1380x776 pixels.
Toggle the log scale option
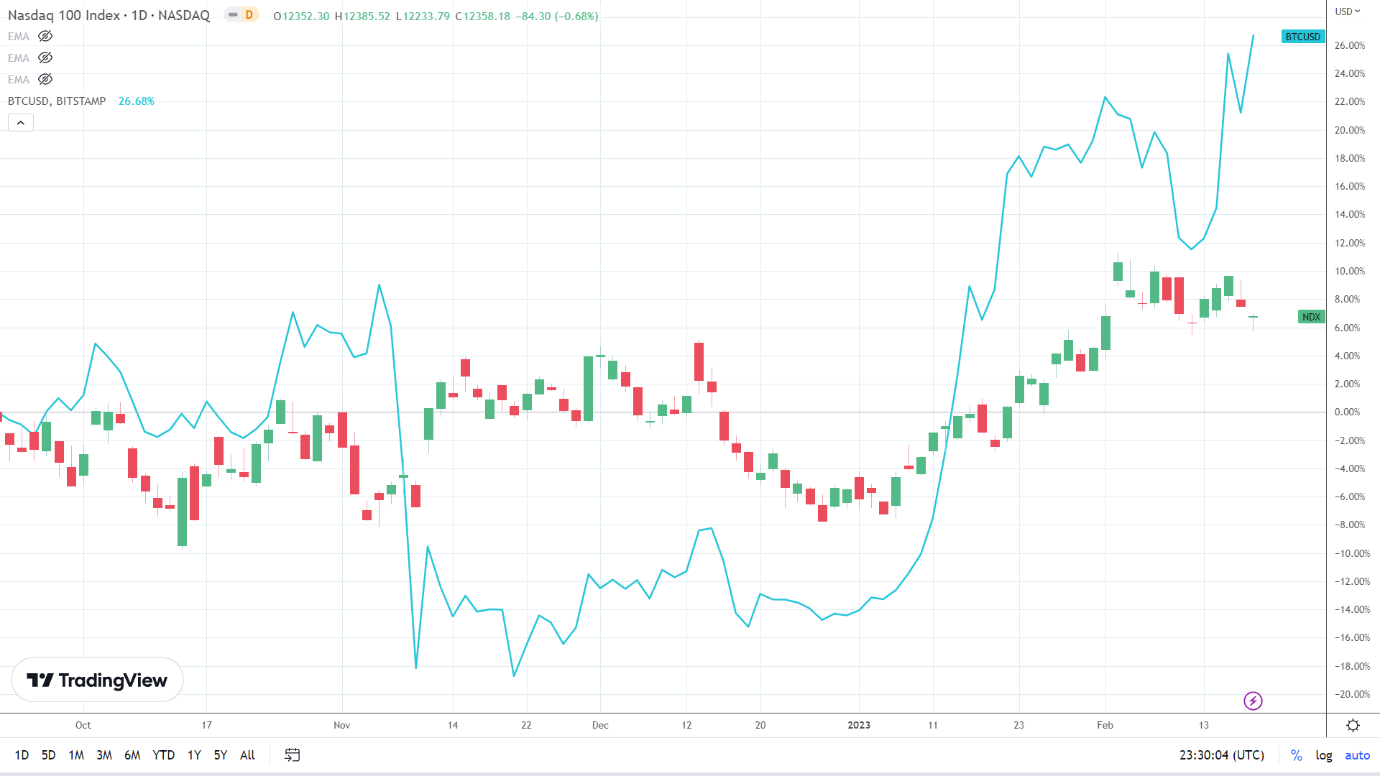point(1324,755)
